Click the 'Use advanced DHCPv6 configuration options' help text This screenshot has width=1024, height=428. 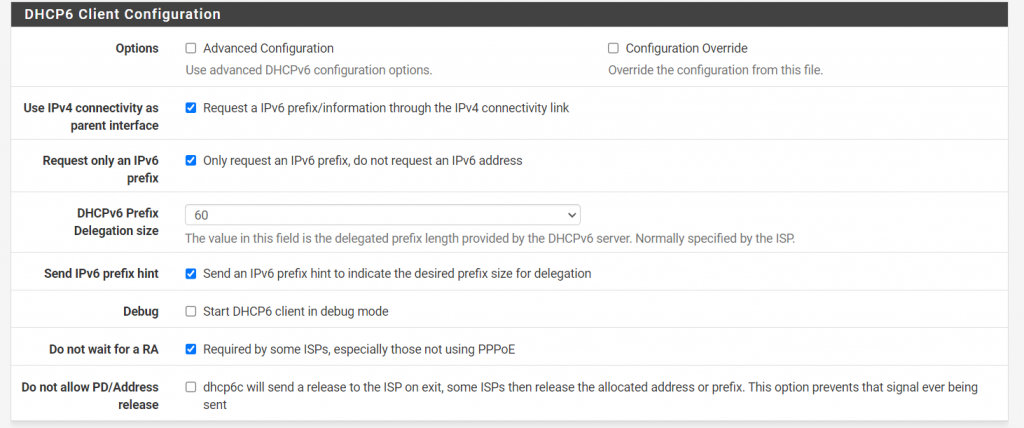click(309, 70)
